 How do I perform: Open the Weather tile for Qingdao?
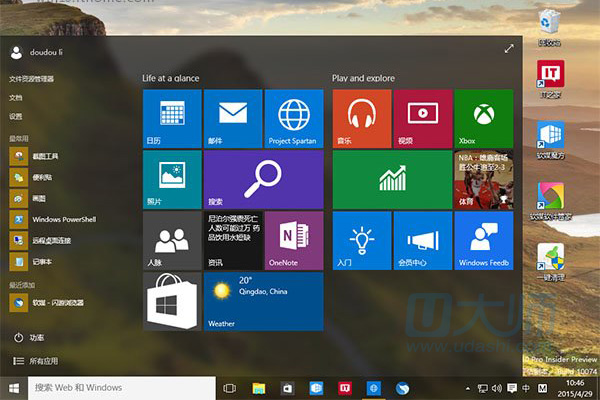click(x=263, y=301)
